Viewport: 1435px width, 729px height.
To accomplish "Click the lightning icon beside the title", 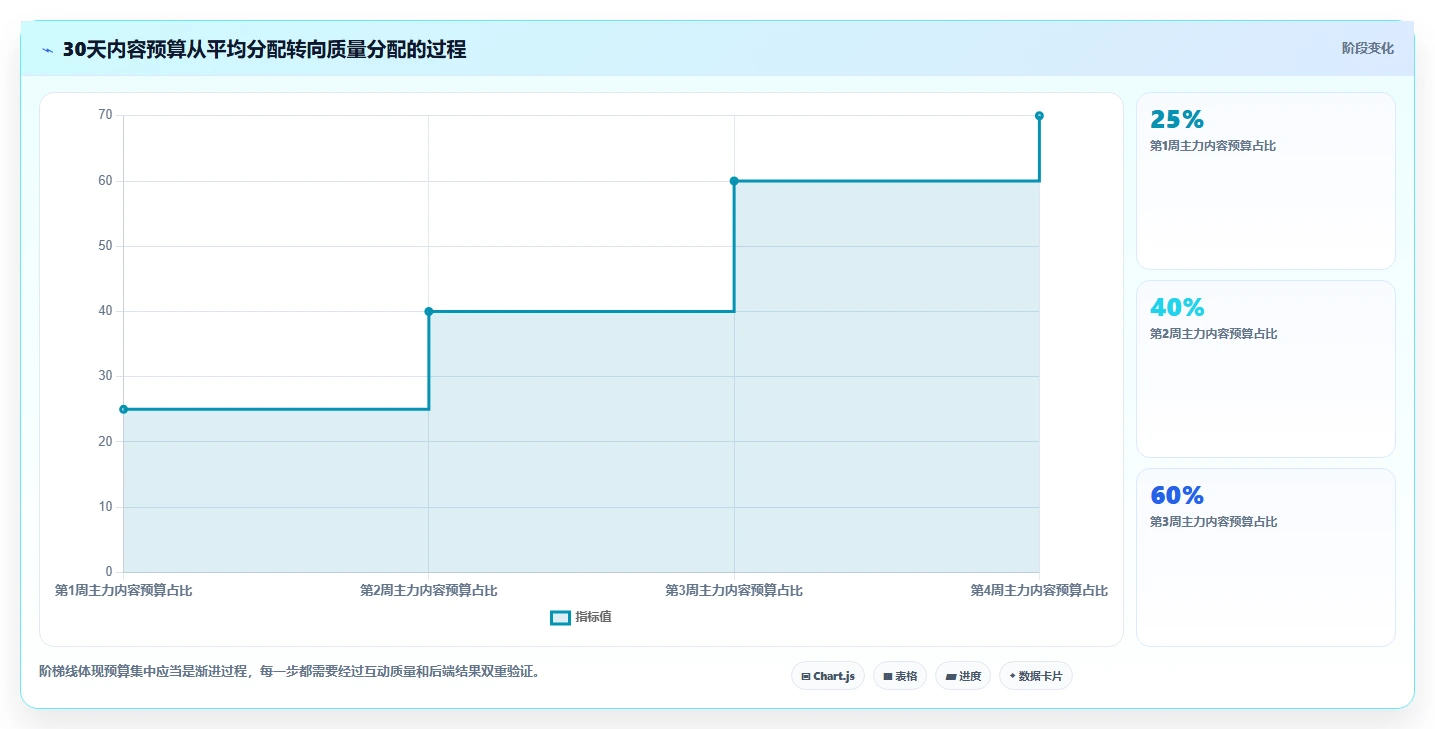I will pos(48,50).
